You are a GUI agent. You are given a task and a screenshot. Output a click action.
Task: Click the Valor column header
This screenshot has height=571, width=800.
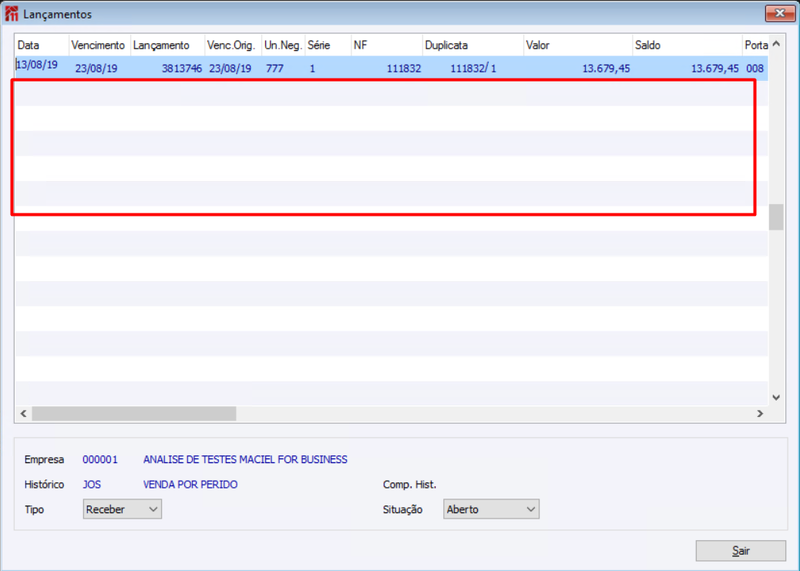pos(578,45)
